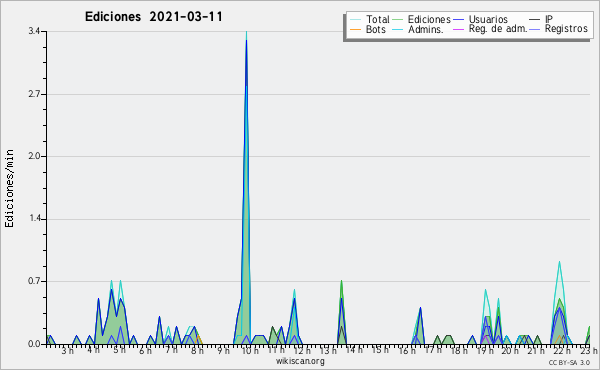Click the 1.4 y-axis value
600x370 pixels.
point(34,219)
